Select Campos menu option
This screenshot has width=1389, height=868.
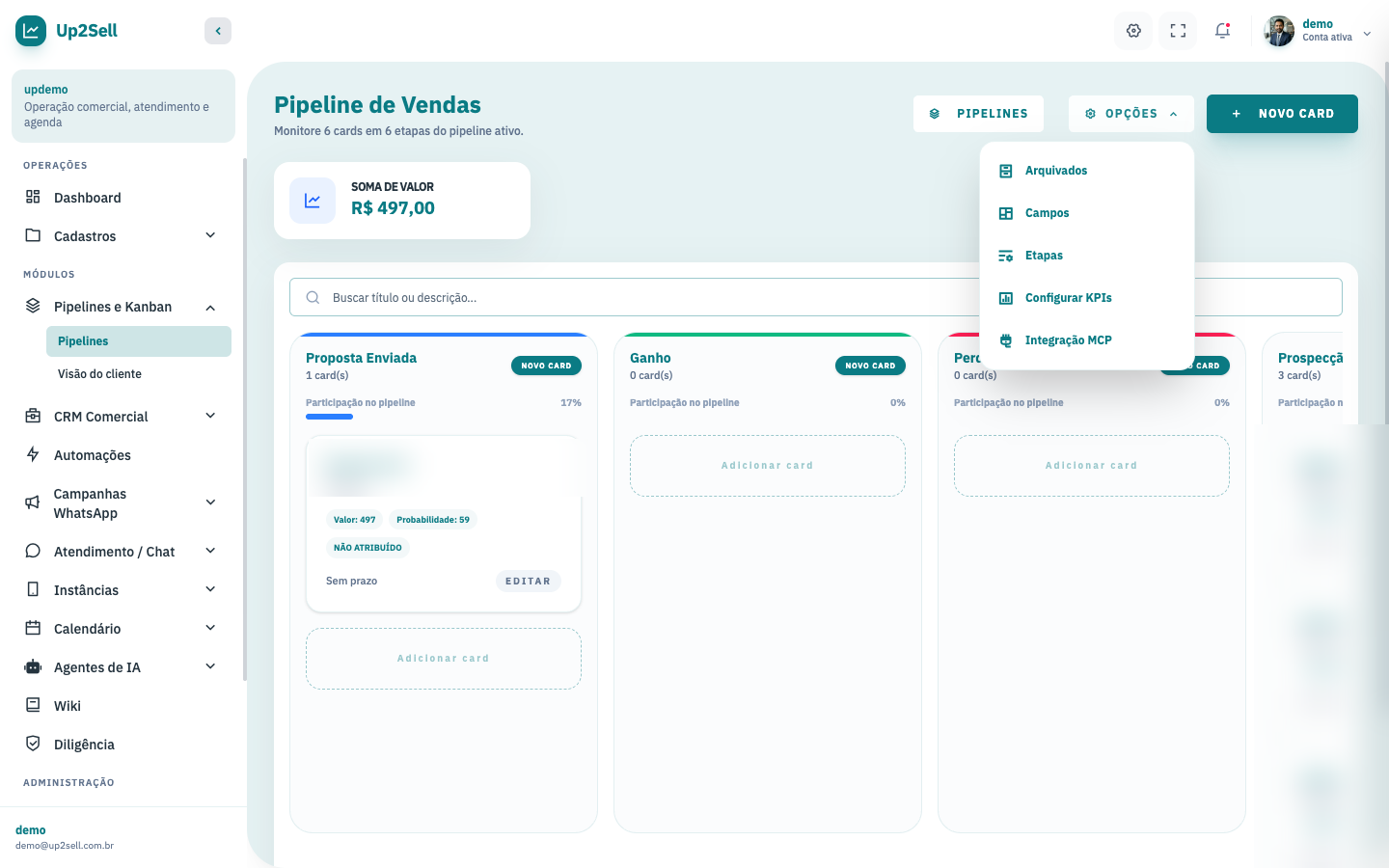pyautogui.click(x=1087, y=213)
